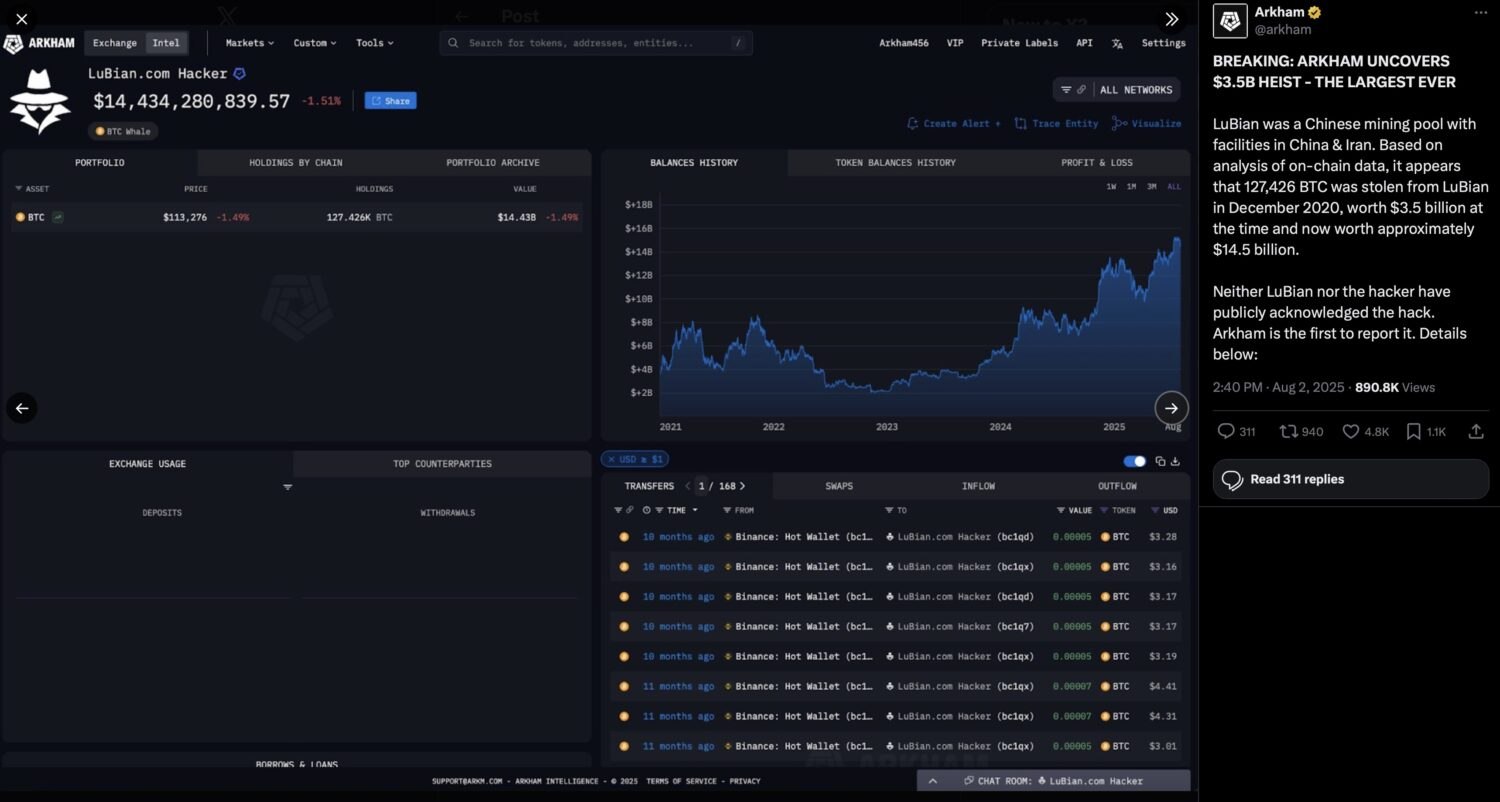The image size is (1500, 802).
Task: Download transfers using the download icon
Action: 1175,461
